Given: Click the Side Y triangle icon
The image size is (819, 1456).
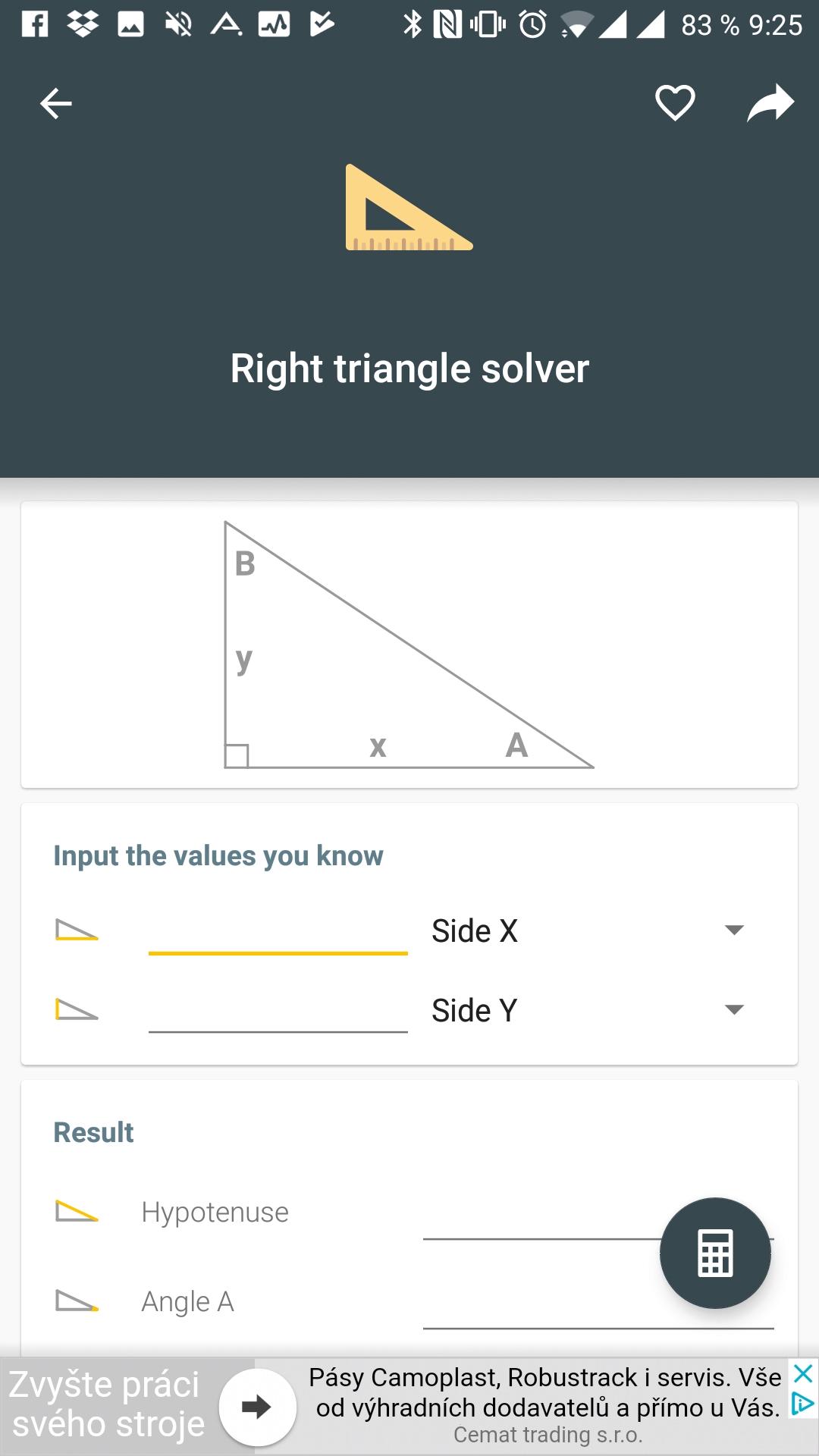Looking at the screenshot, I should (x=77, y=1009).
